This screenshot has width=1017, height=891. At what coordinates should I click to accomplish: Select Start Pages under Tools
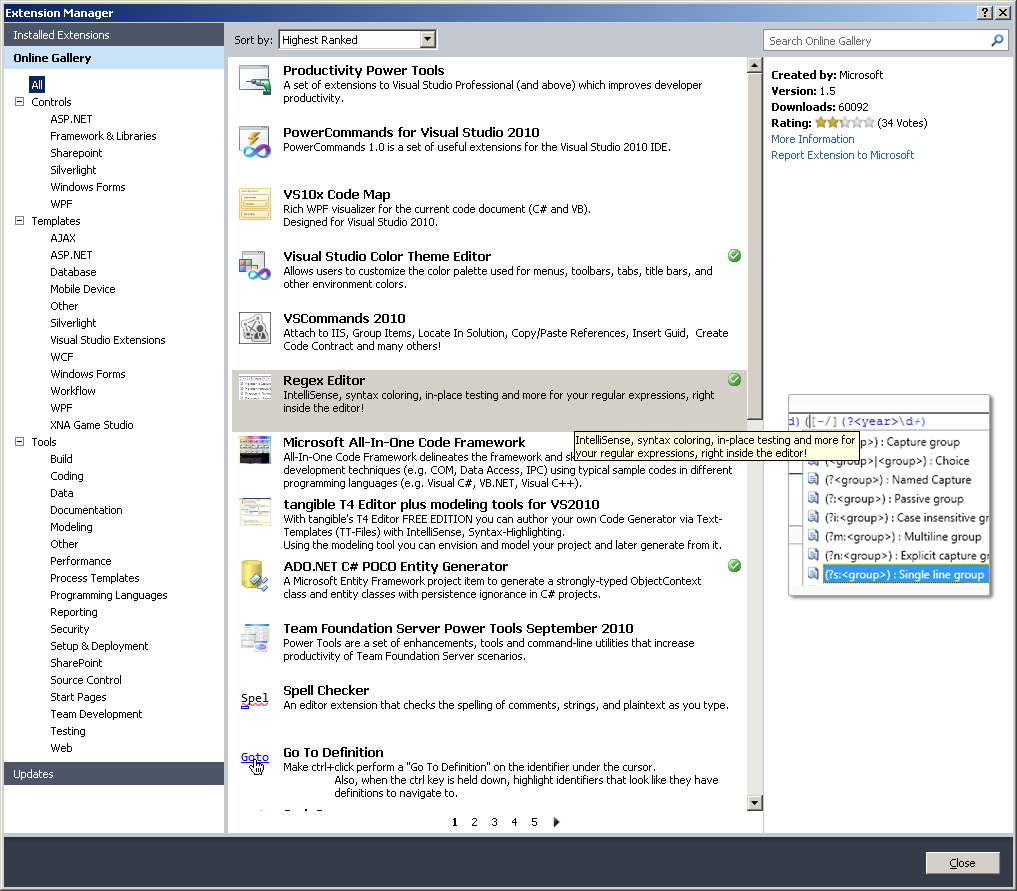point(78,696)
